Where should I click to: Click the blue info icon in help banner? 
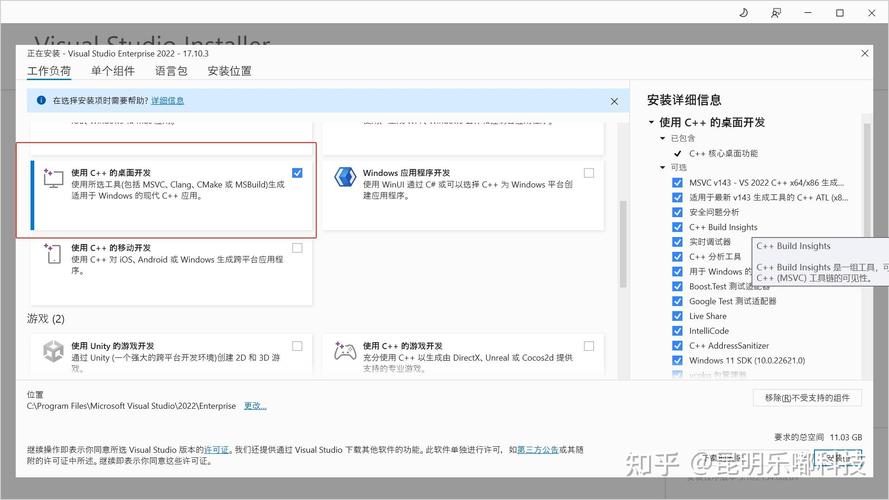click(x=41, y=100)
